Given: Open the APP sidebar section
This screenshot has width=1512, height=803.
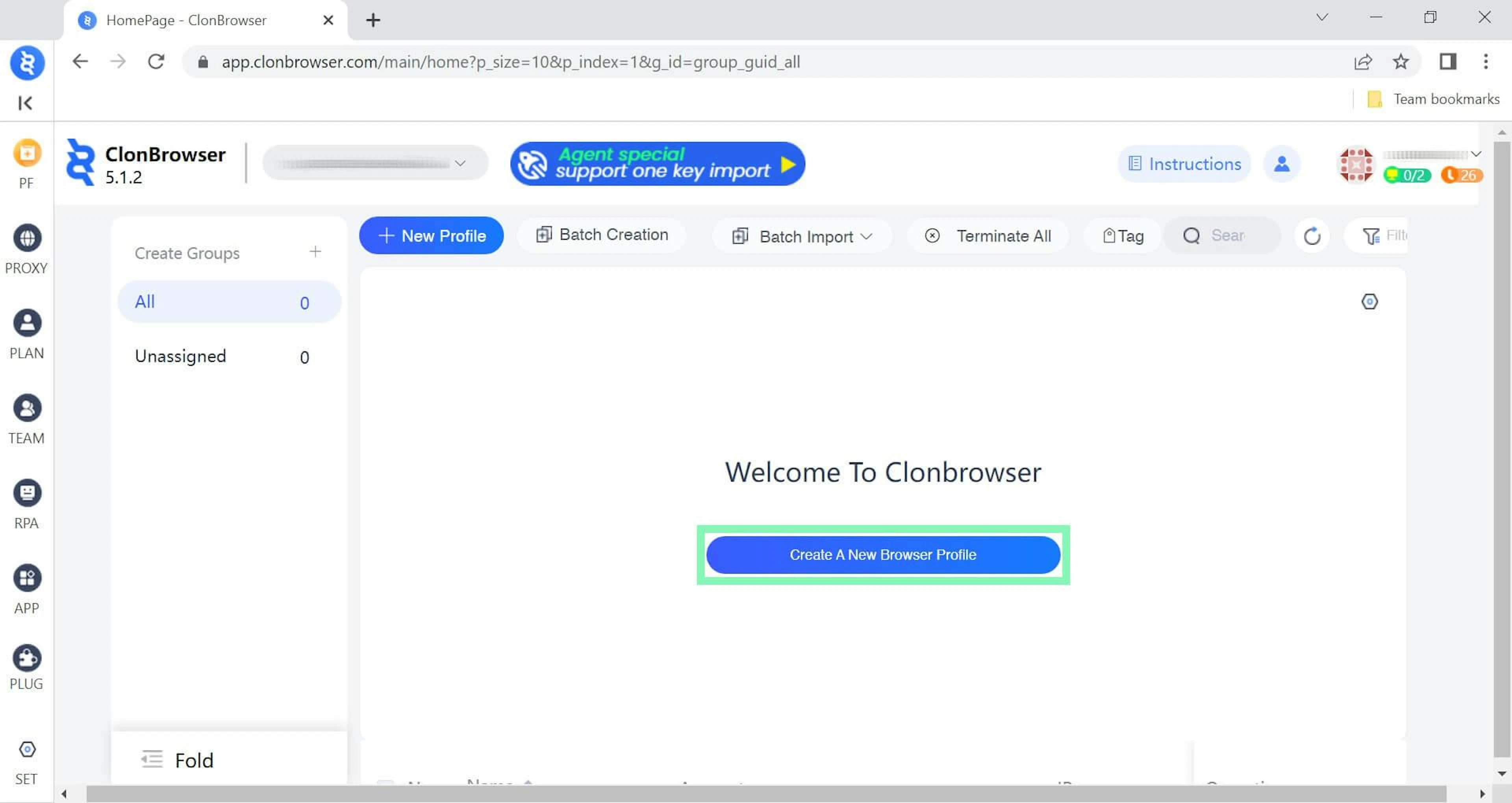Looking at the screenshot, I should [26, 590].
